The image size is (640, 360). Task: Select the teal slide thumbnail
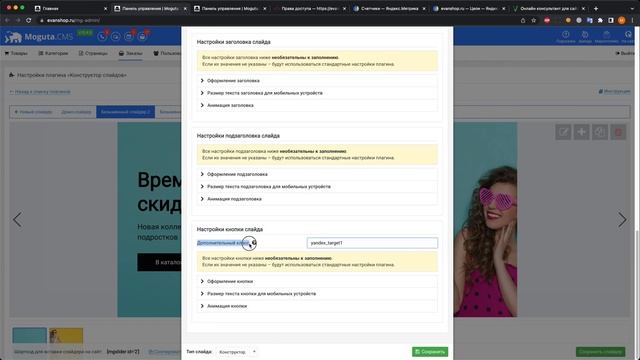[x=29, y=335]
